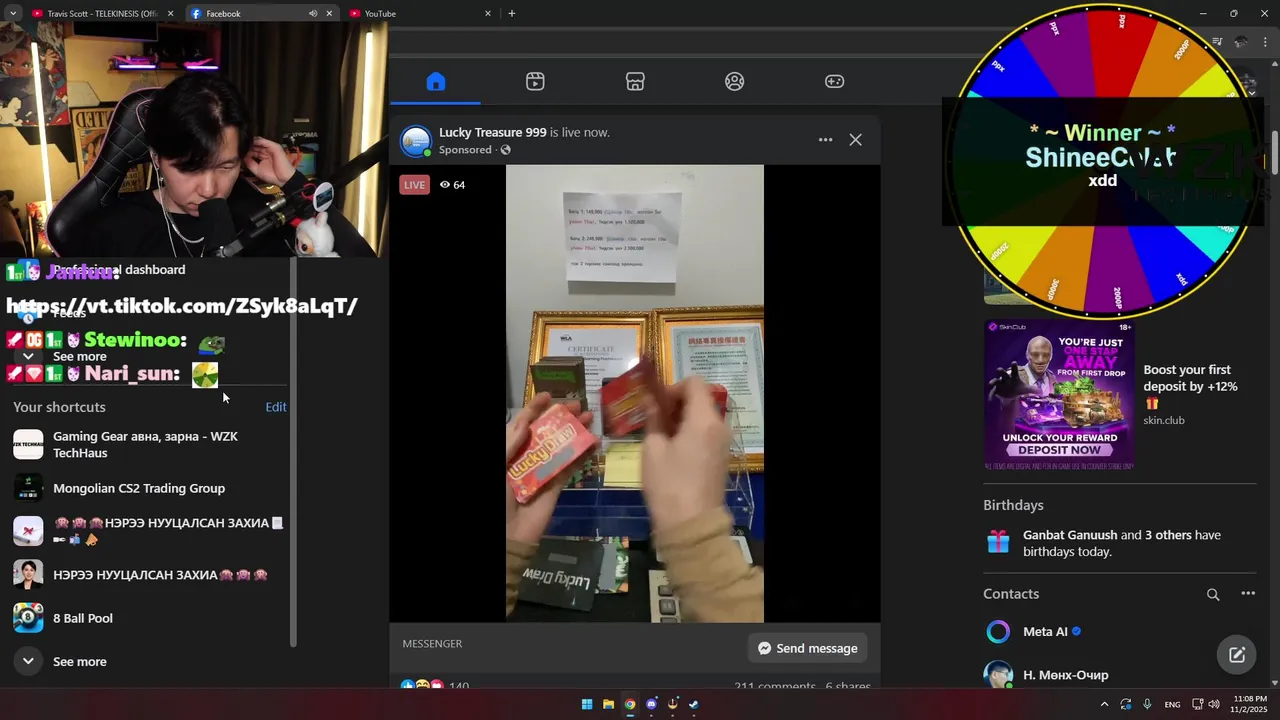Image resolution: width=1280 pixels, height=720 pixels.
Task: Open the Lucky Treasure live video
Action: coord(635,394)
